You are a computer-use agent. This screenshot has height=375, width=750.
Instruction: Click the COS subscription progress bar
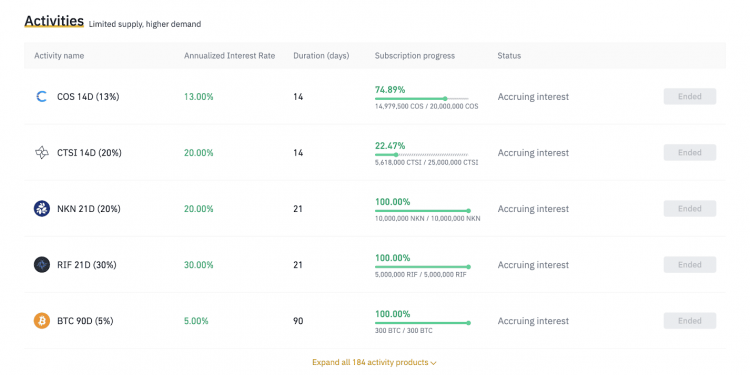[421, 99]
